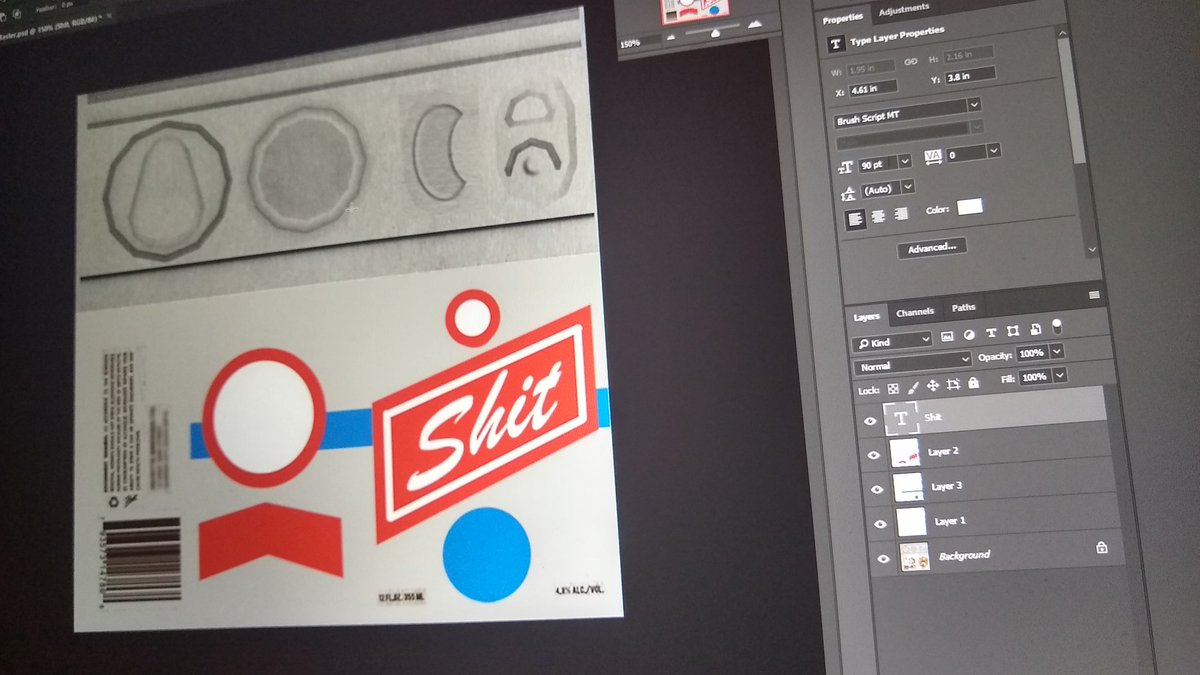1200x675 pixels.
Task: Click the Background layer lock icon
Action: (1101, 548)
